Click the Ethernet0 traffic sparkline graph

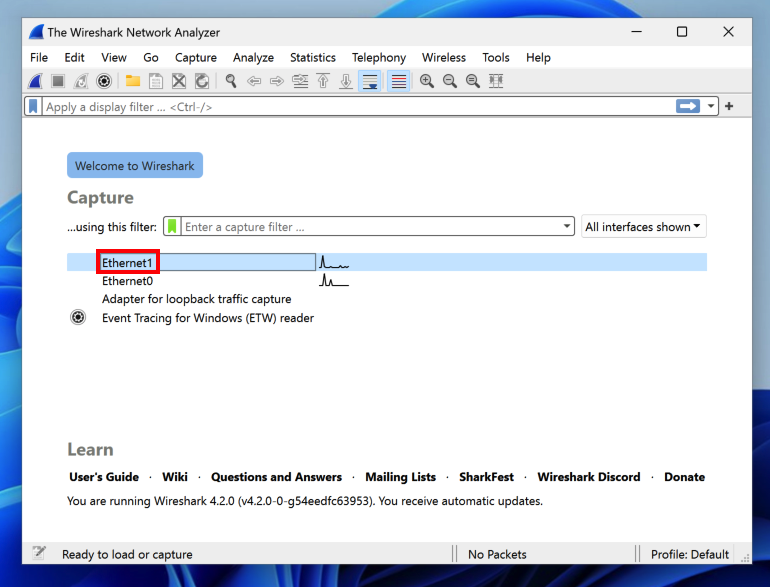click(334, 280)
